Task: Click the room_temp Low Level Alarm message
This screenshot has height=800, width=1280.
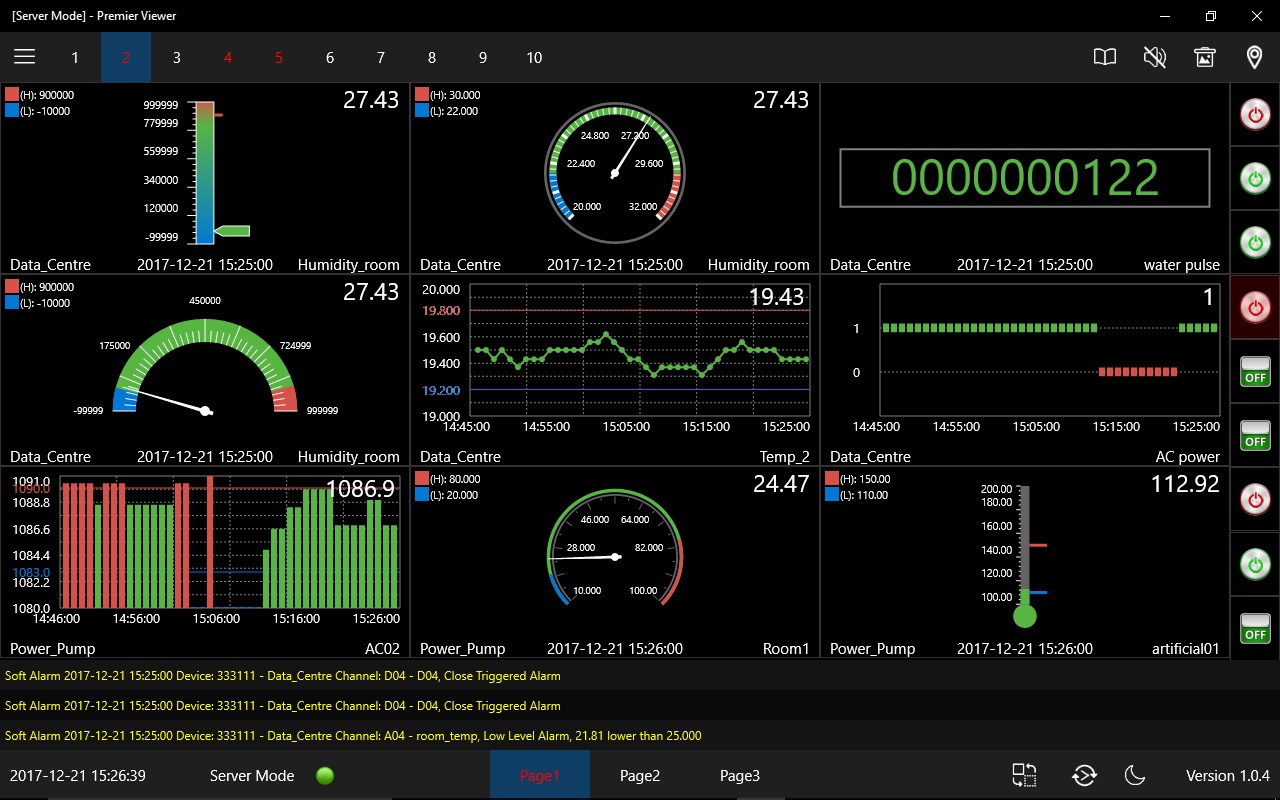Action: pos(353,736)
